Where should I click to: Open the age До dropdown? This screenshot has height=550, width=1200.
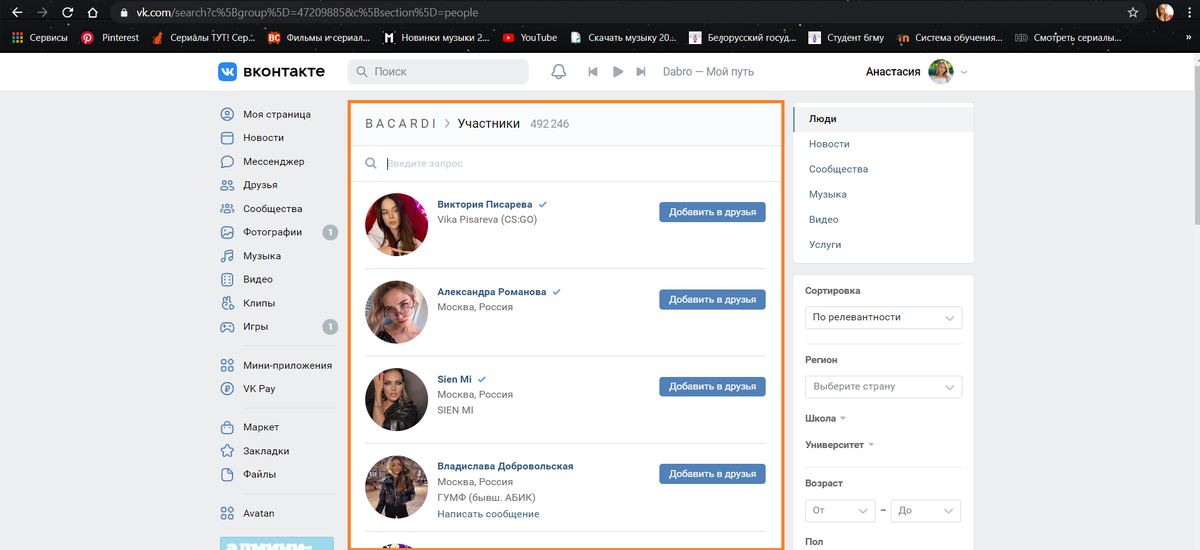pos(925,511)
